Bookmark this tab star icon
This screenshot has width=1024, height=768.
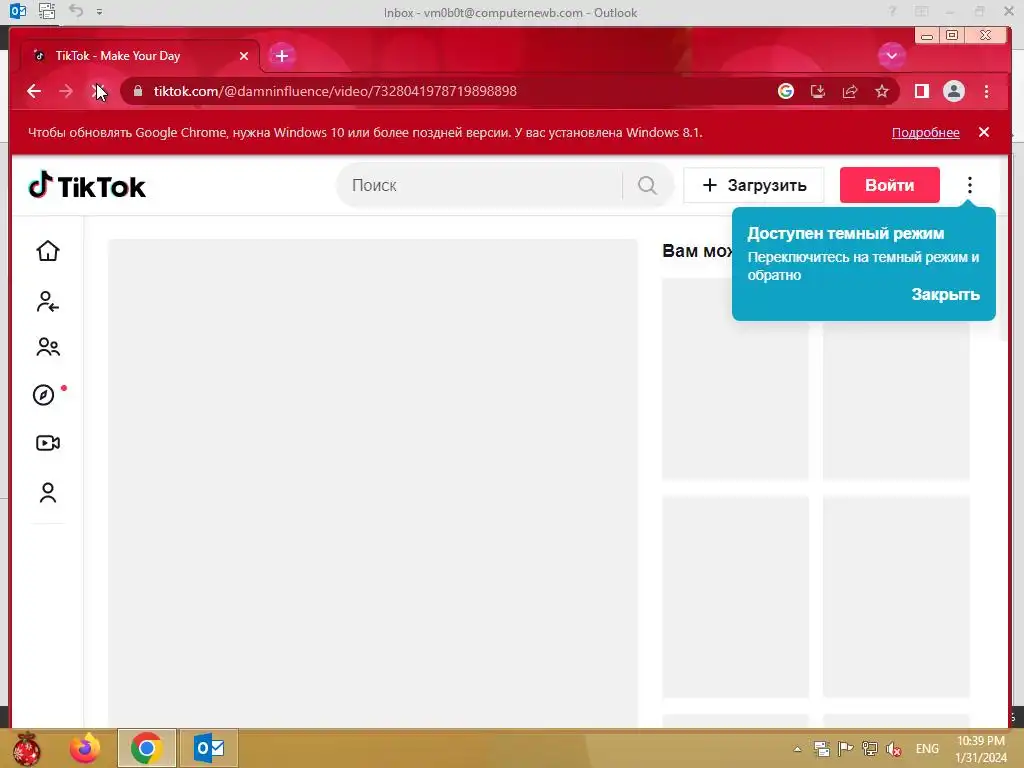(x=882, y=91)
